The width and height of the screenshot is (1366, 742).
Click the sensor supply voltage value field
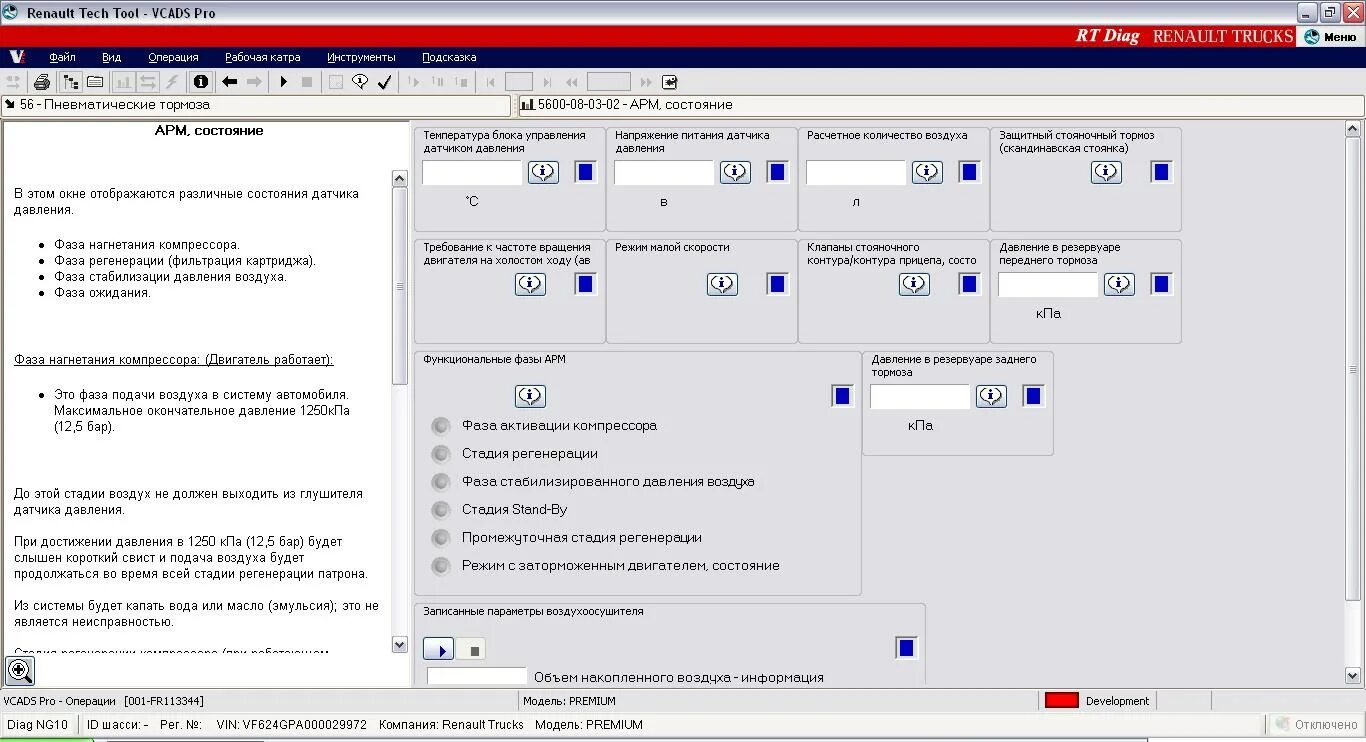tap(664, 173)
